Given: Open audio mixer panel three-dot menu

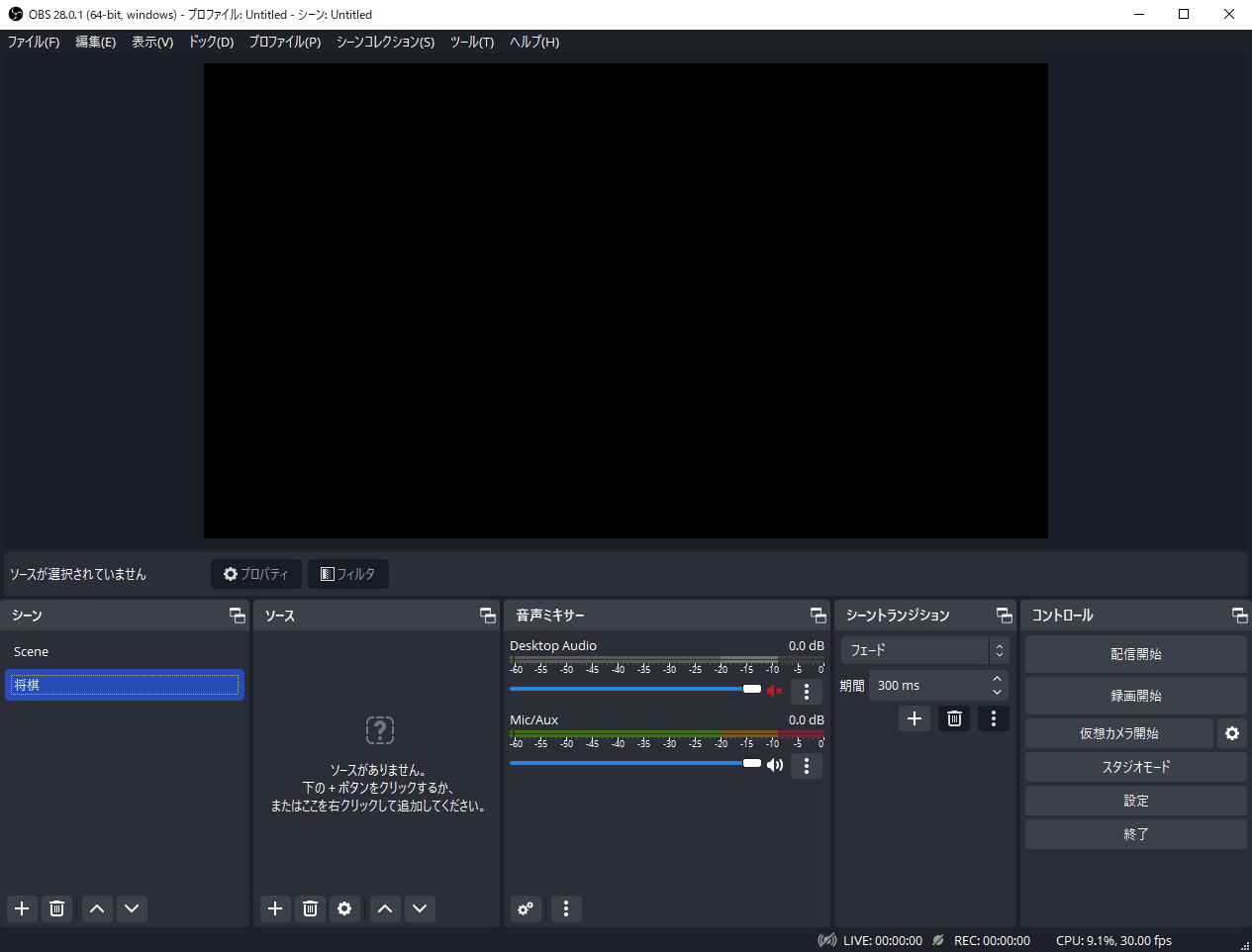Looking at the screenshot, I should coord(566,908).
